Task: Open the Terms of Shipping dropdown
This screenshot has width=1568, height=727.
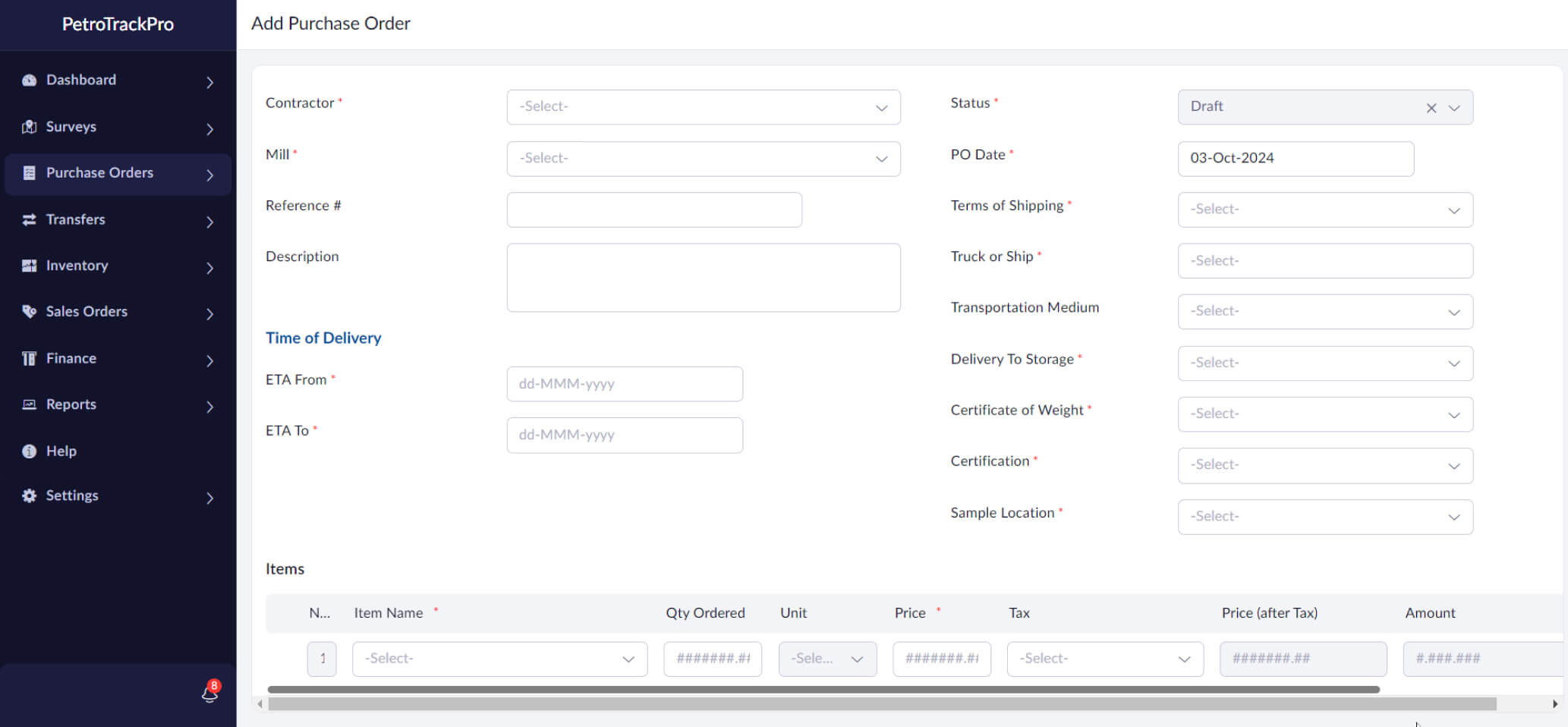Action: coord(1324,209)
